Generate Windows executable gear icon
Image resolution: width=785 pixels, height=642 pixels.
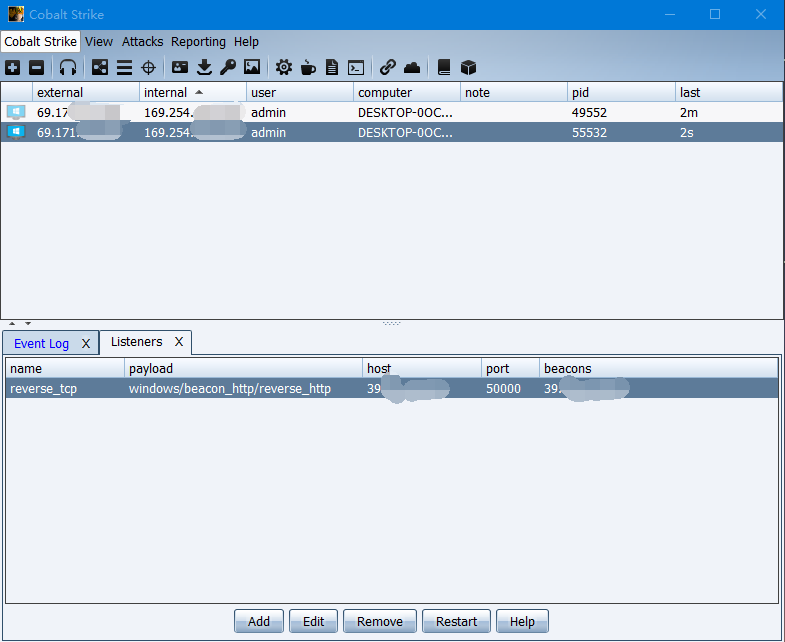284,67
